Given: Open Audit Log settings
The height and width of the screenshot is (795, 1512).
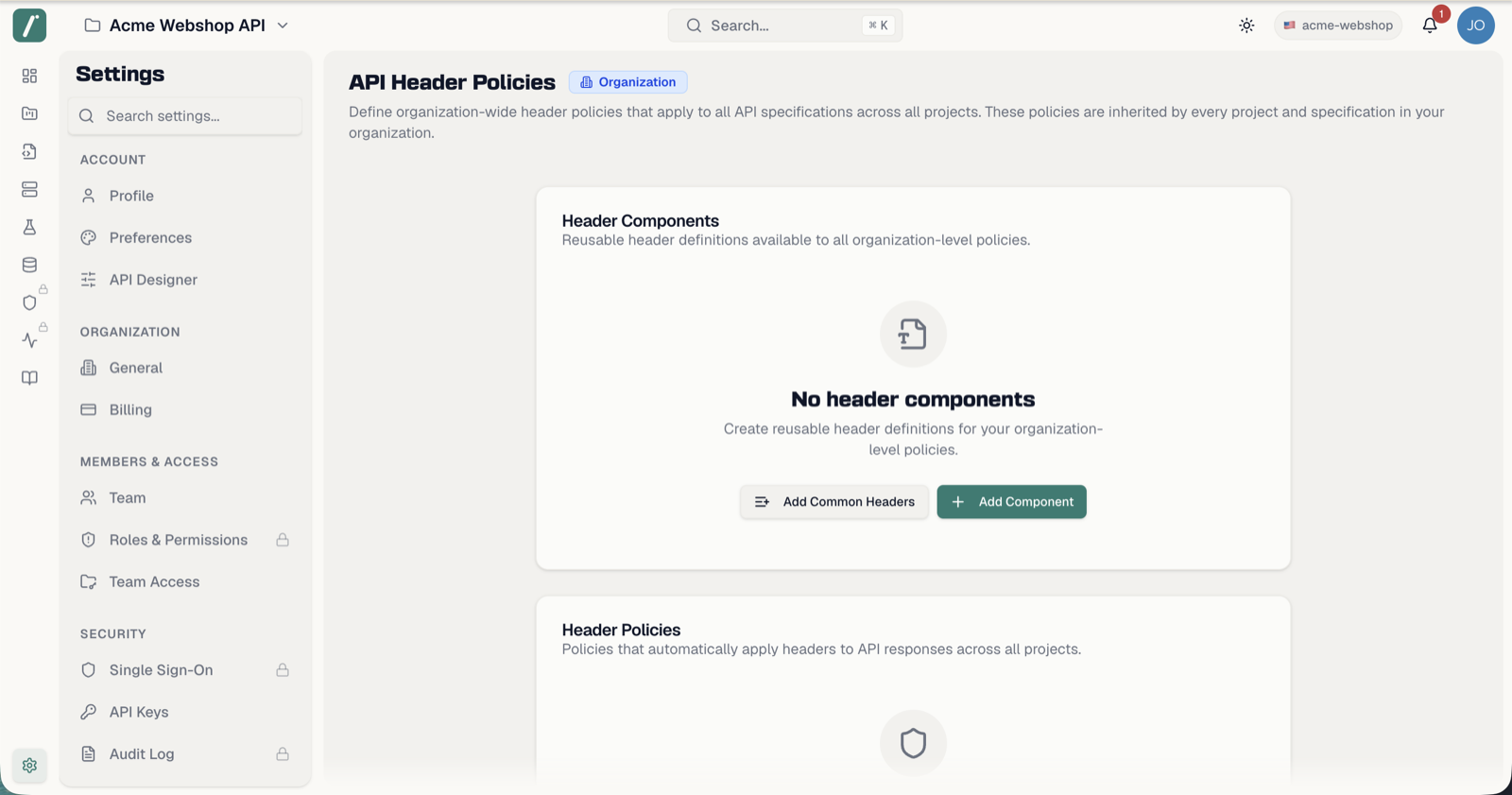Looking at the screenshot, I should (x=185, y=754).
